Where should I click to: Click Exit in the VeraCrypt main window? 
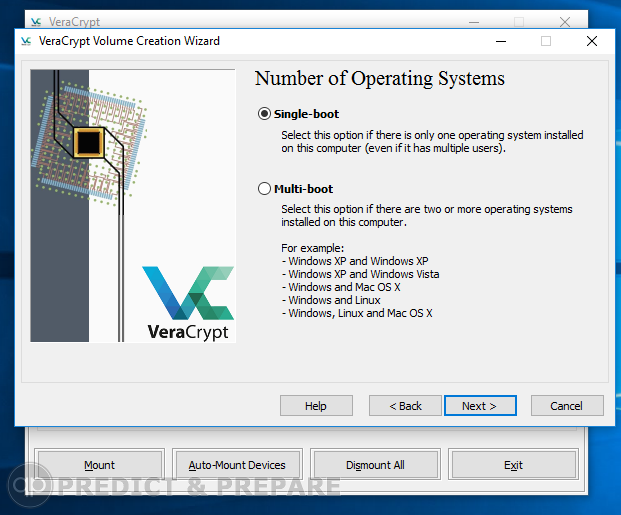tap(513, 465)
